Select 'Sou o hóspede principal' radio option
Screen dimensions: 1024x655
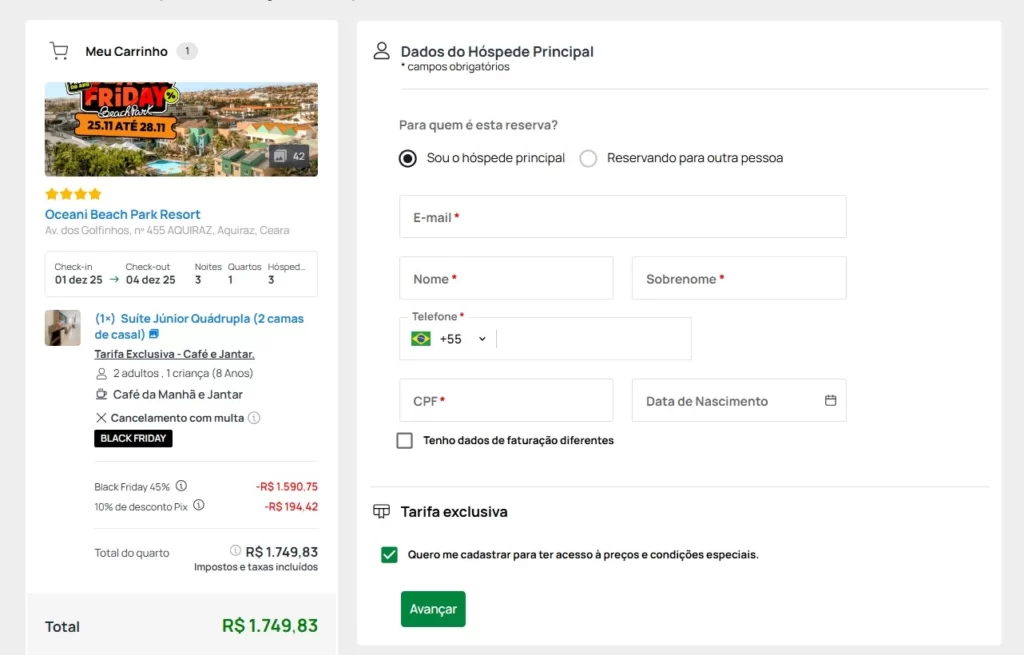click(x=408, y=158)
